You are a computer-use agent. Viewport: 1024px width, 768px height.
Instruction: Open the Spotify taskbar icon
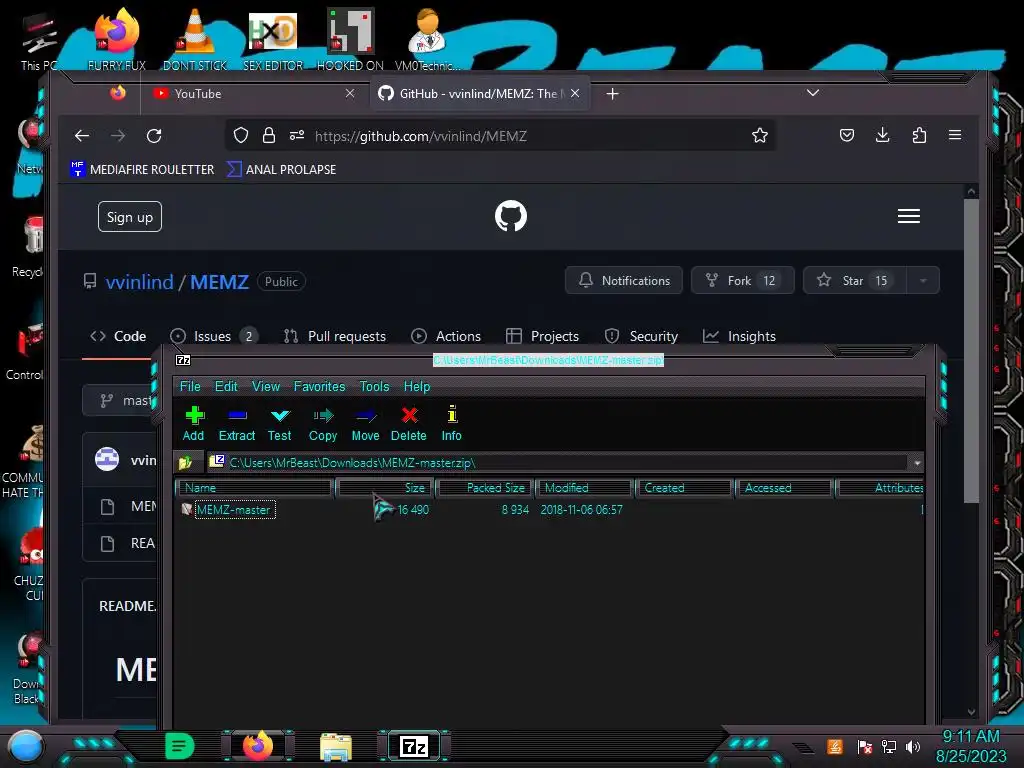[x=179, y=746]
